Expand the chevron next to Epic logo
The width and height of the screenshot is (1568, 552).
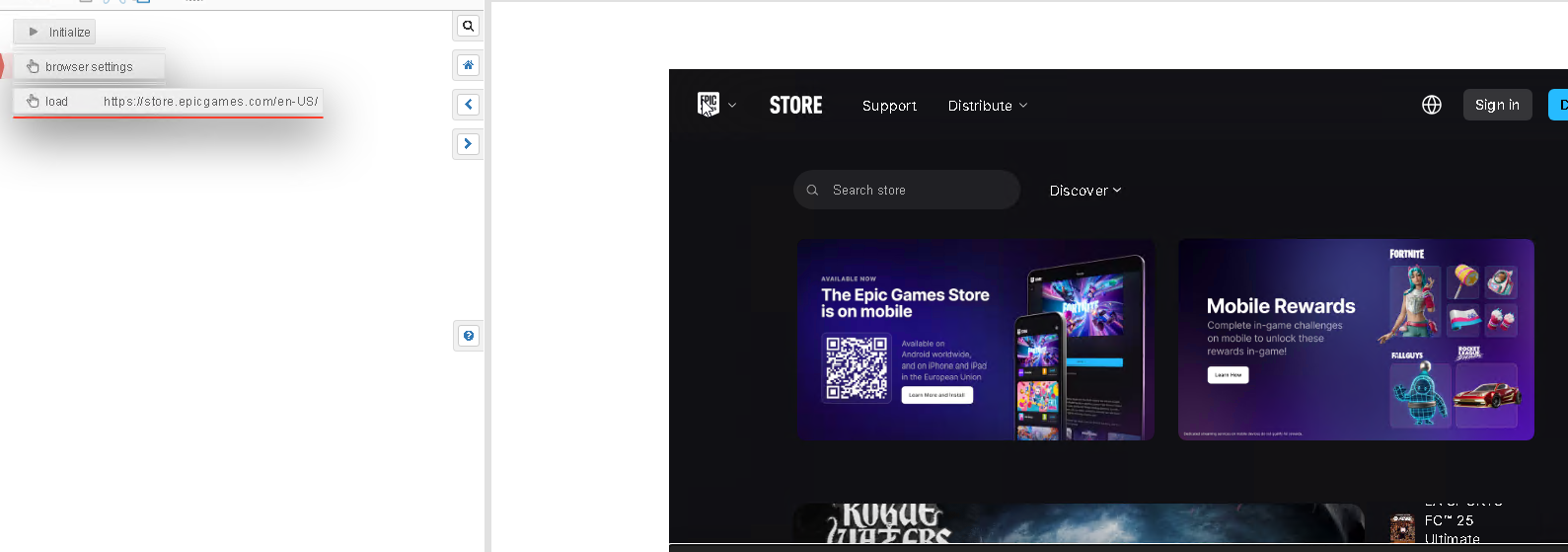732,105
